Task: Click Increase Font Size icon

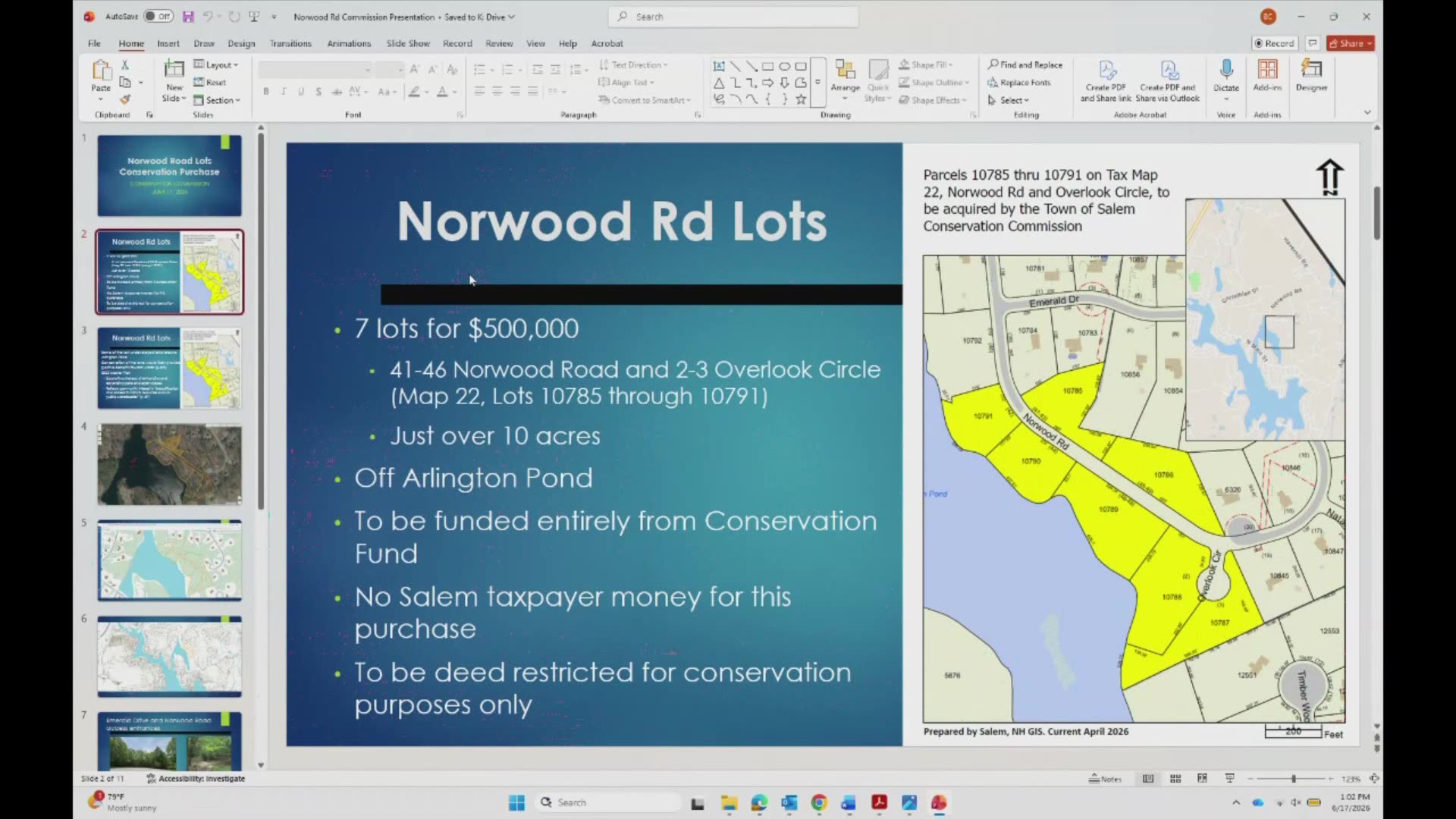Action: [415, 69]
